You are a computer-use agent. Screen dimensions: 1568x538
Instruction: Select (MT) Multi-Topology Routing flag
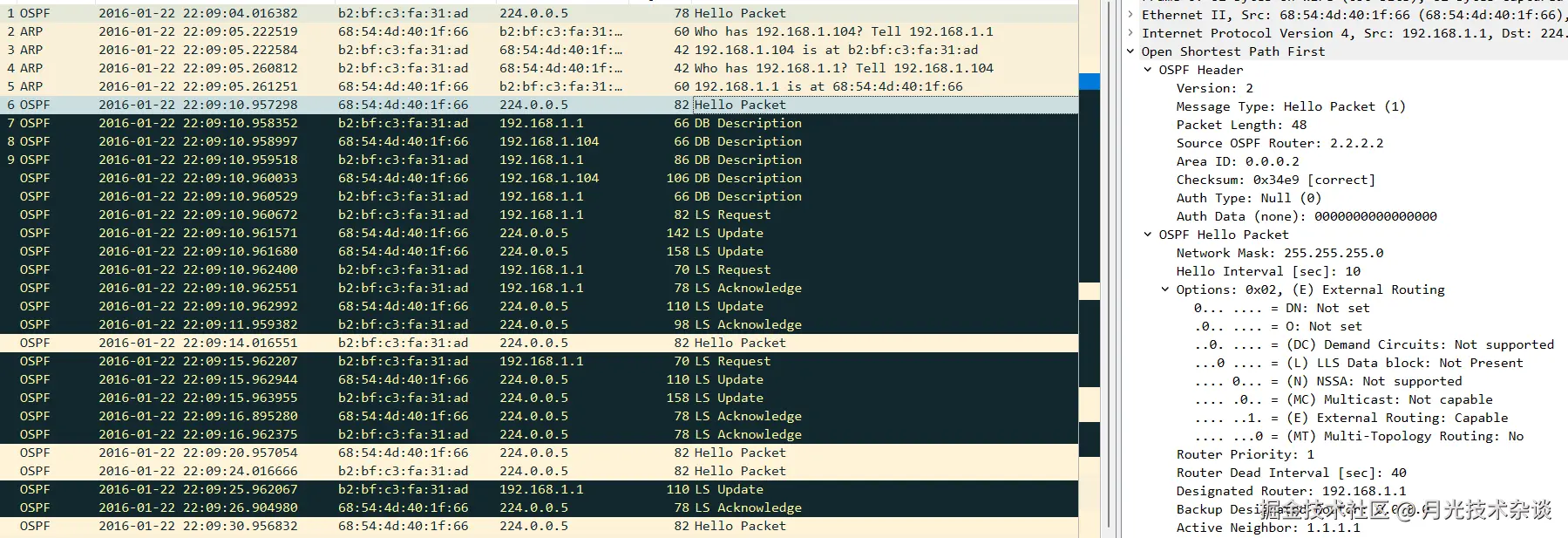1359,436
